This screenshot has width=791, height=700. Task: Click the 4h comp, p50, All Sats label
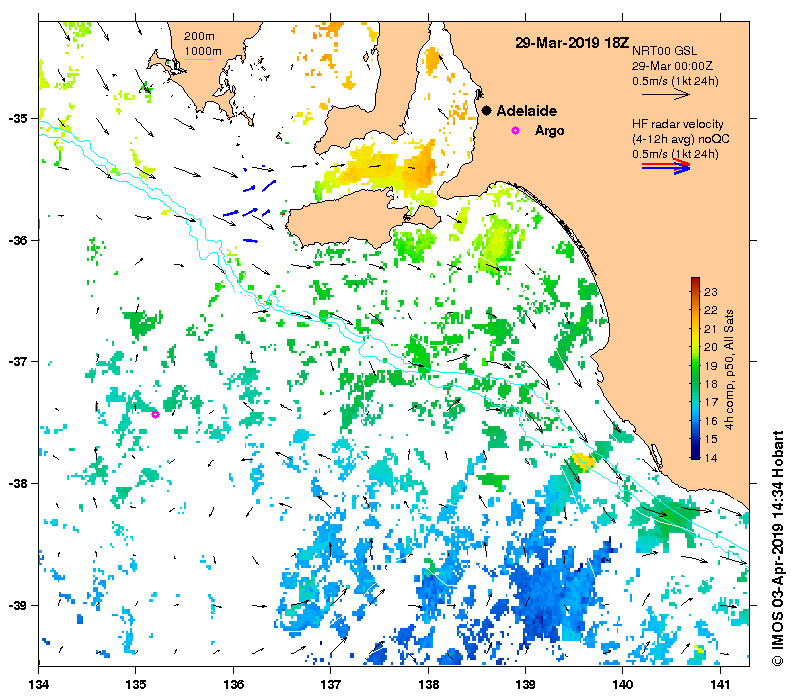pyautogui.click(x=729, y=370)
